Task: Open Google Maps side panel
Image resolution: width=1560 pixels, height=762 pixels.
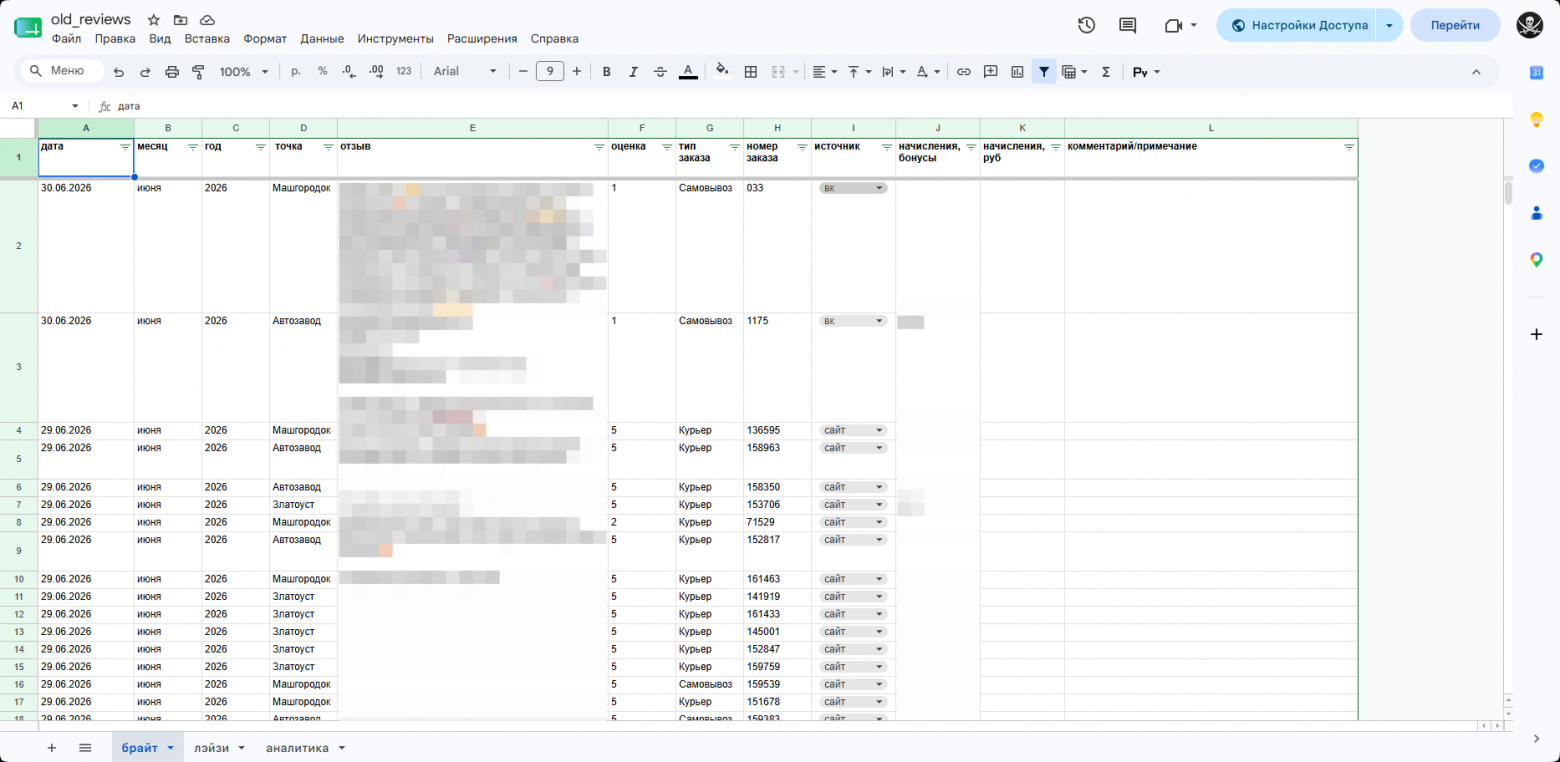Action: [1537, 260]
